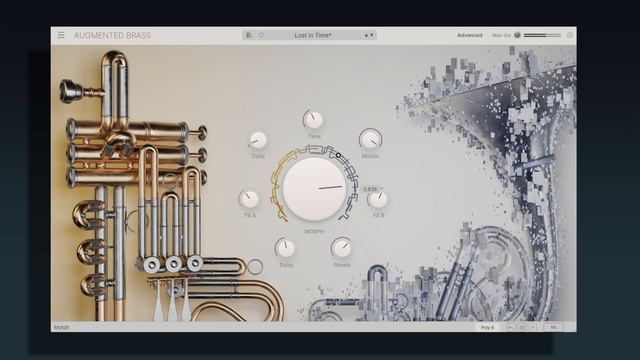Click the Delay knob

[x=285, y=248]
